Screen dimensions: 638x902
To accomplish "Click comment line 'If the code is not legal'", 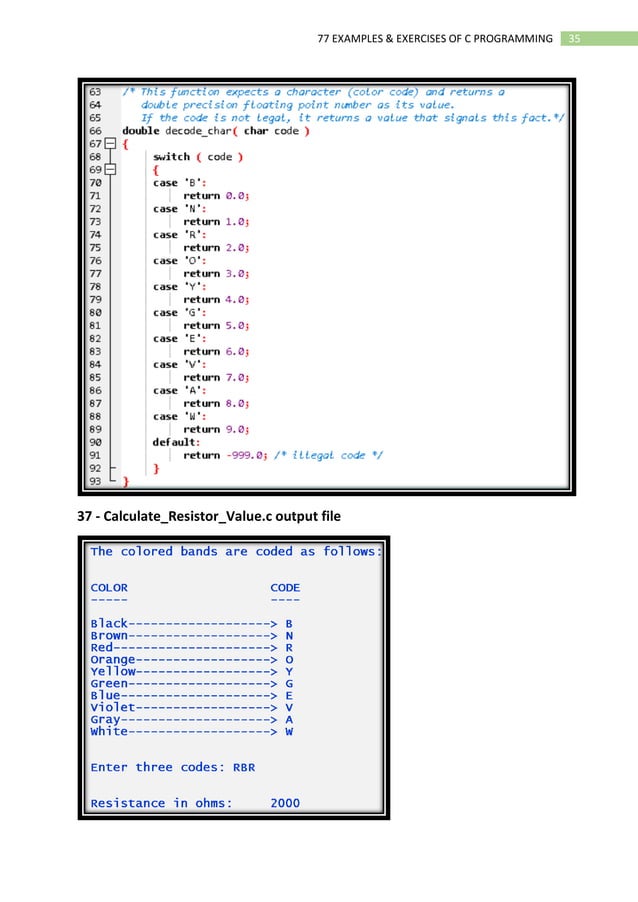I will 353,117.
